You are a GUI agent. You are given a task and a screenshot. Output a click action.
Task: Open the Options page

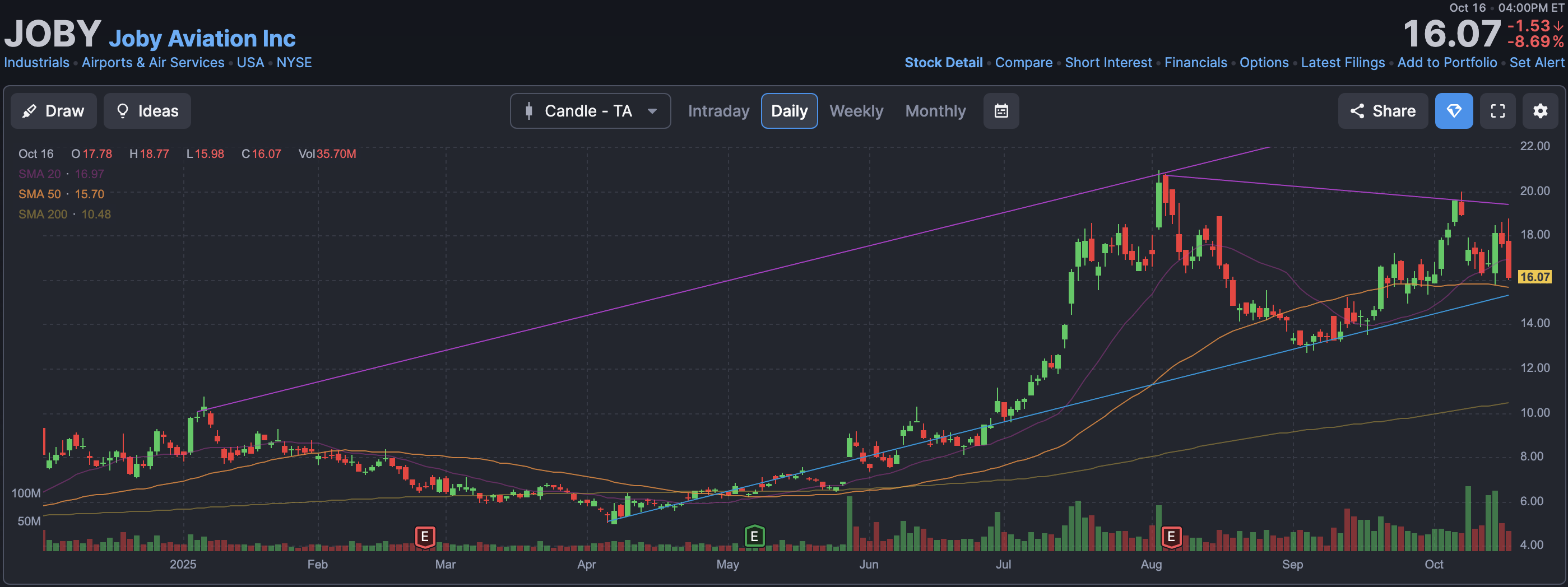[x=1264, y=63]
